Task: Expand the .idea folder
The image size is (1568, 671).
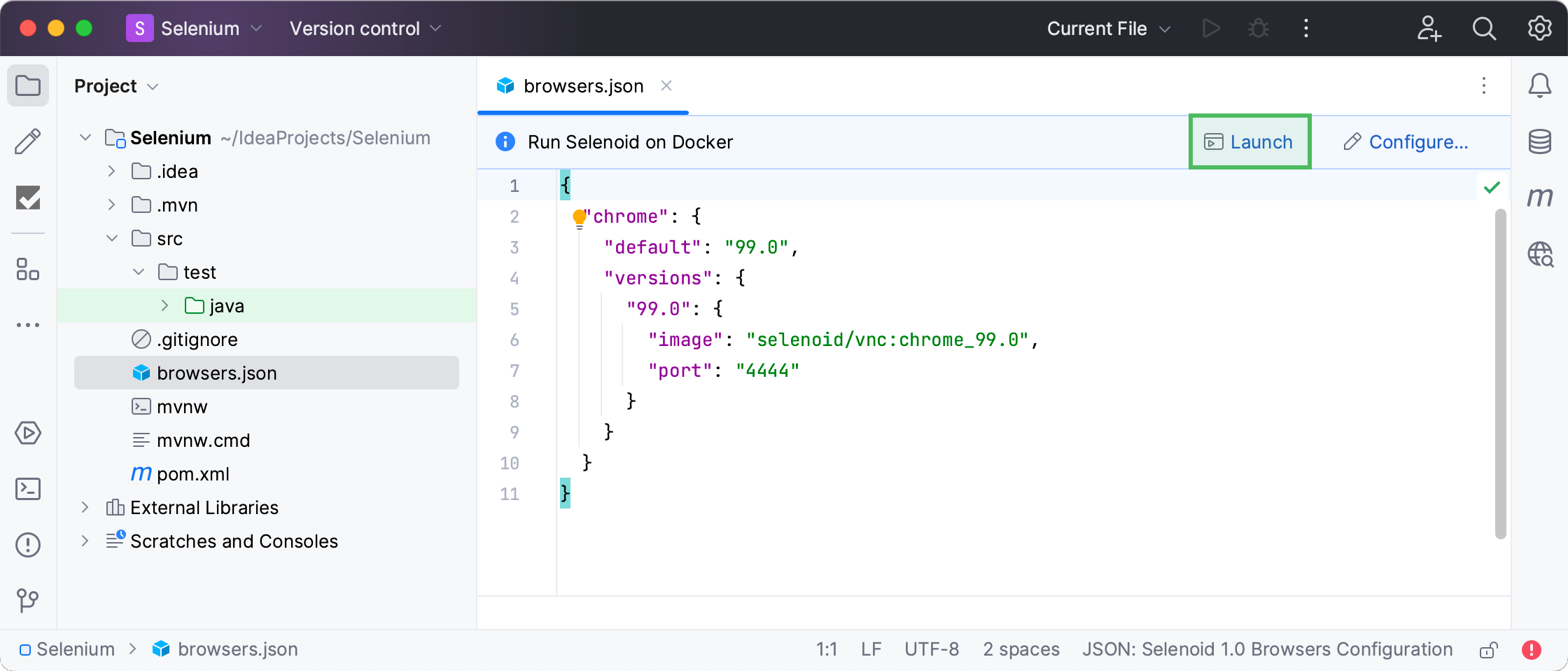Action: [111, 172]
